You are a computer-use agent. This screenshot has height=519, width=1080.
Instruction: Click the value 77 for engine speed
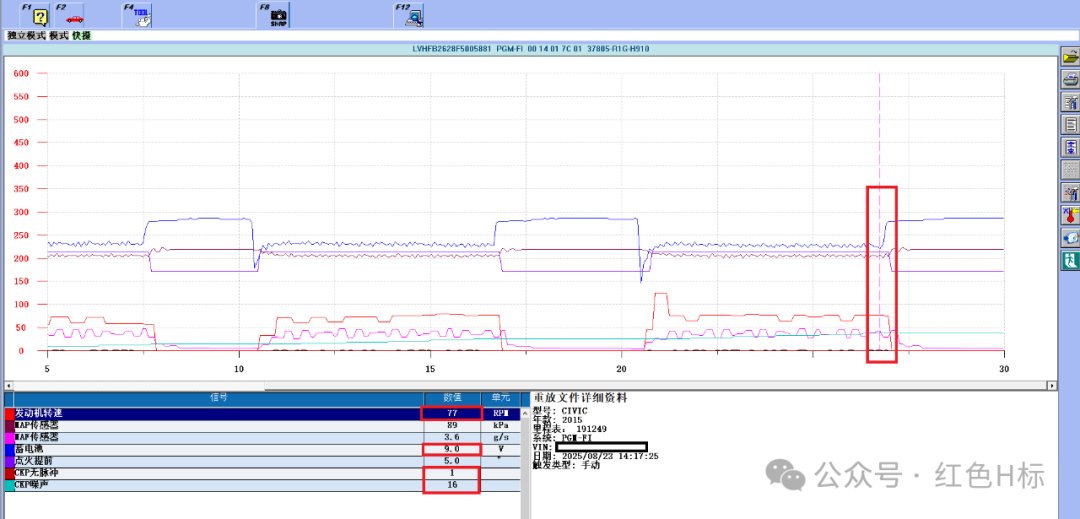point(451,413)
